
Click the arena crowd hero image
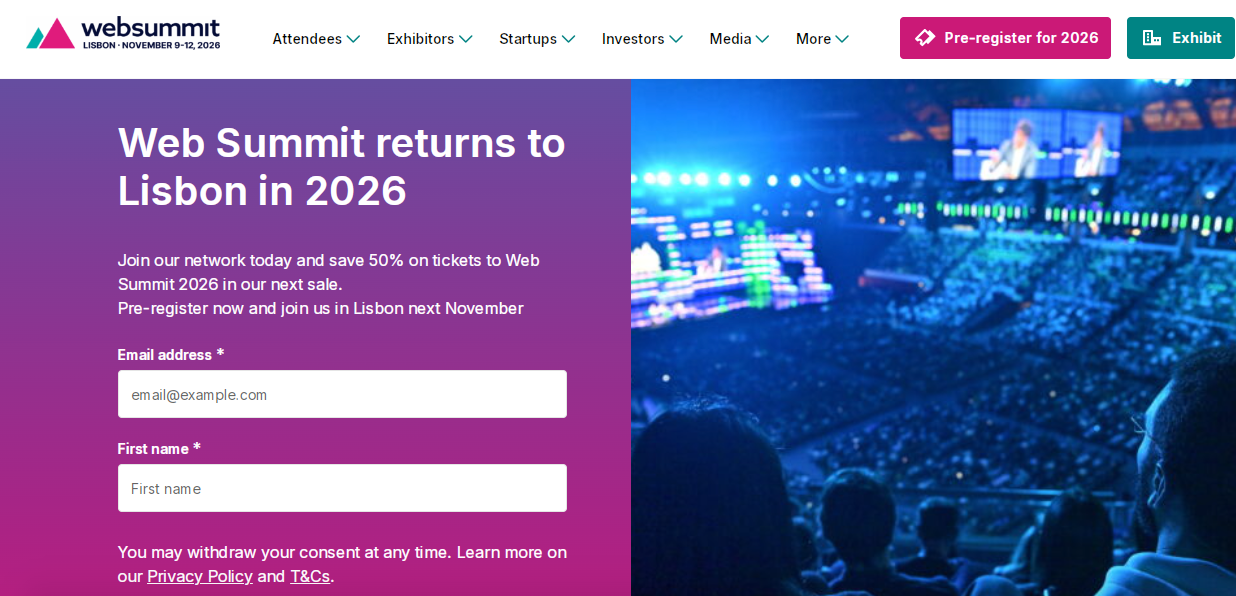click(x=933, y=337)
